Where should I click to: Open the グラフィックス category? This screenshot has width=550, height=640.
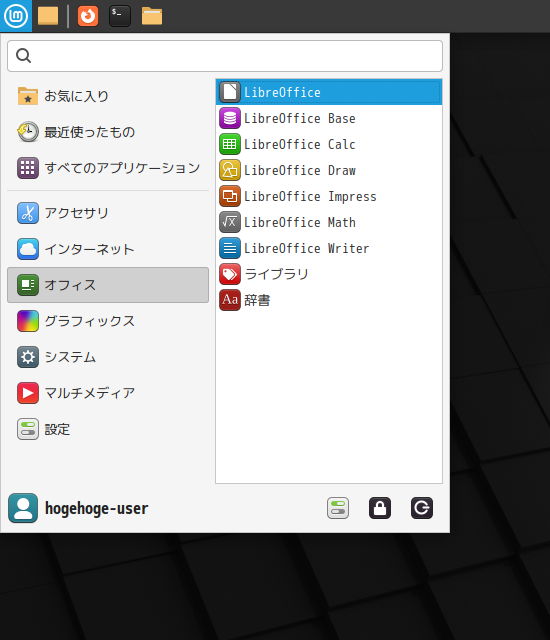(108, 321)
